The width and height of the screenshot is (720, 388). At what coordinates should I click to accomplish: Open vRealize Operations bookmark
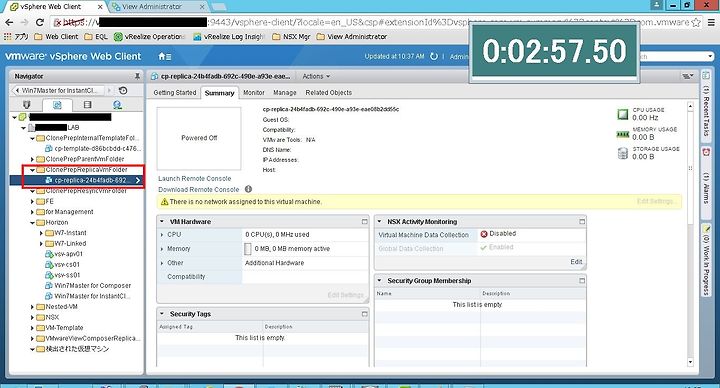149,37
